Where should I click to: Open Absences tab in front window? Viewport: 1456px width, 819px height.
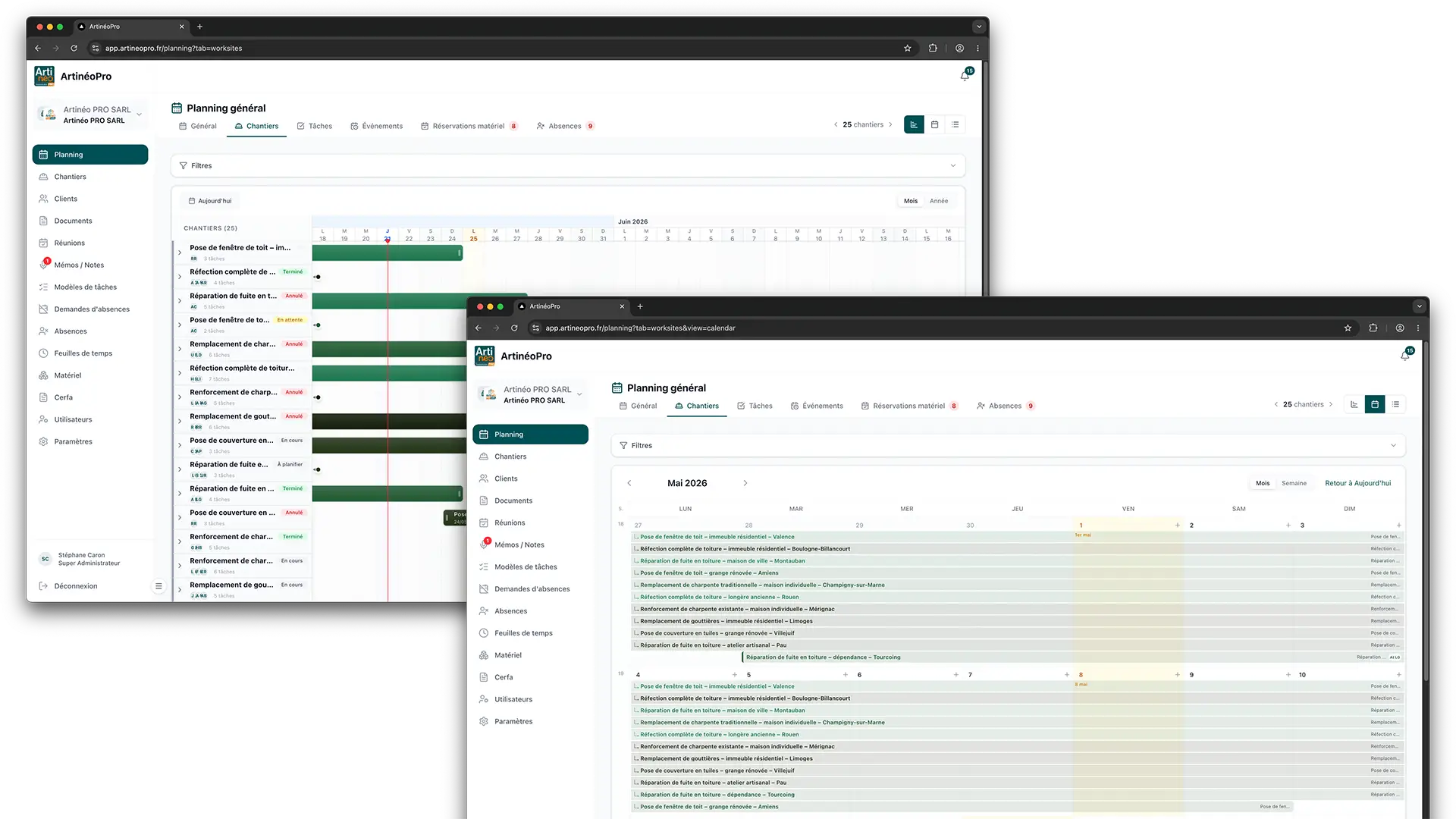tap(1005, 406)
